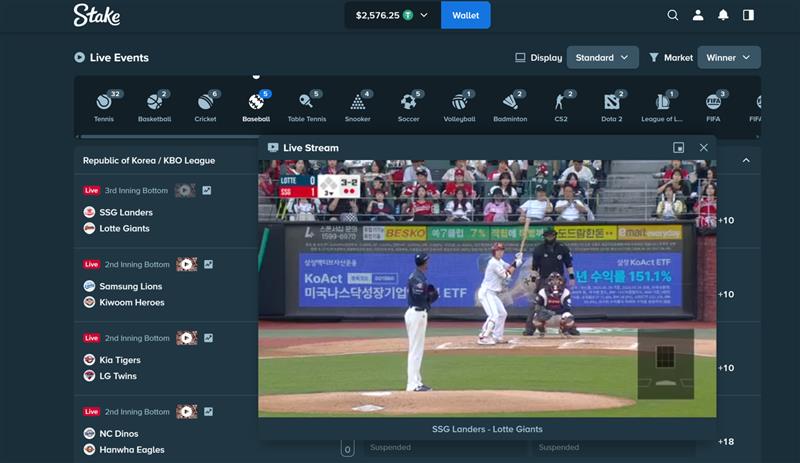The width and height of the screenshot is (800, 463).
Task: Show +10 more markets for SSG Landers match
Action: [726, 221]
